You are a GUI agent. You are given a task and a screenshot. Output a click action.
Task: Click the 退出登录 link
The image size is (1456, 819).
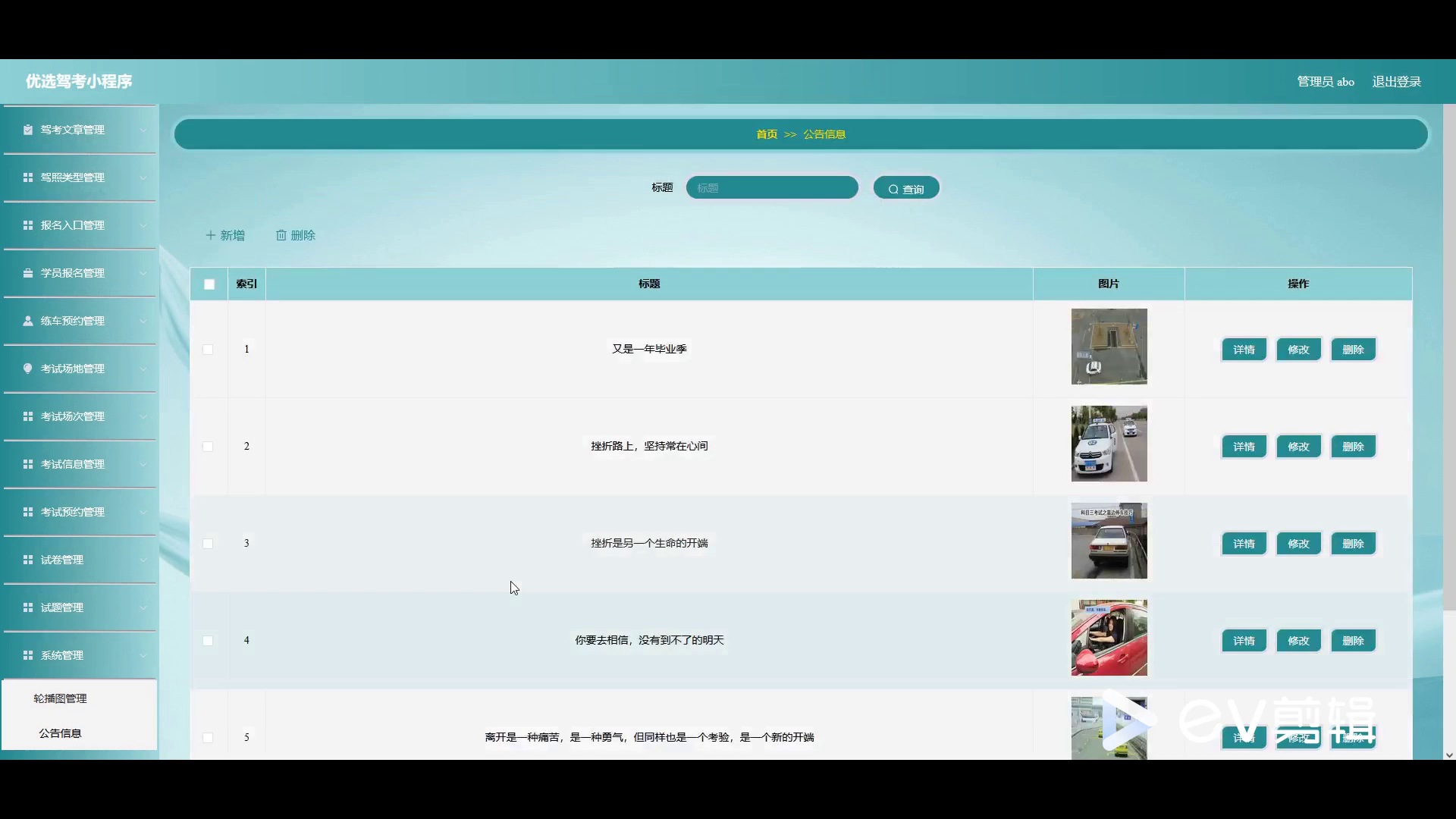[1396, 82]
